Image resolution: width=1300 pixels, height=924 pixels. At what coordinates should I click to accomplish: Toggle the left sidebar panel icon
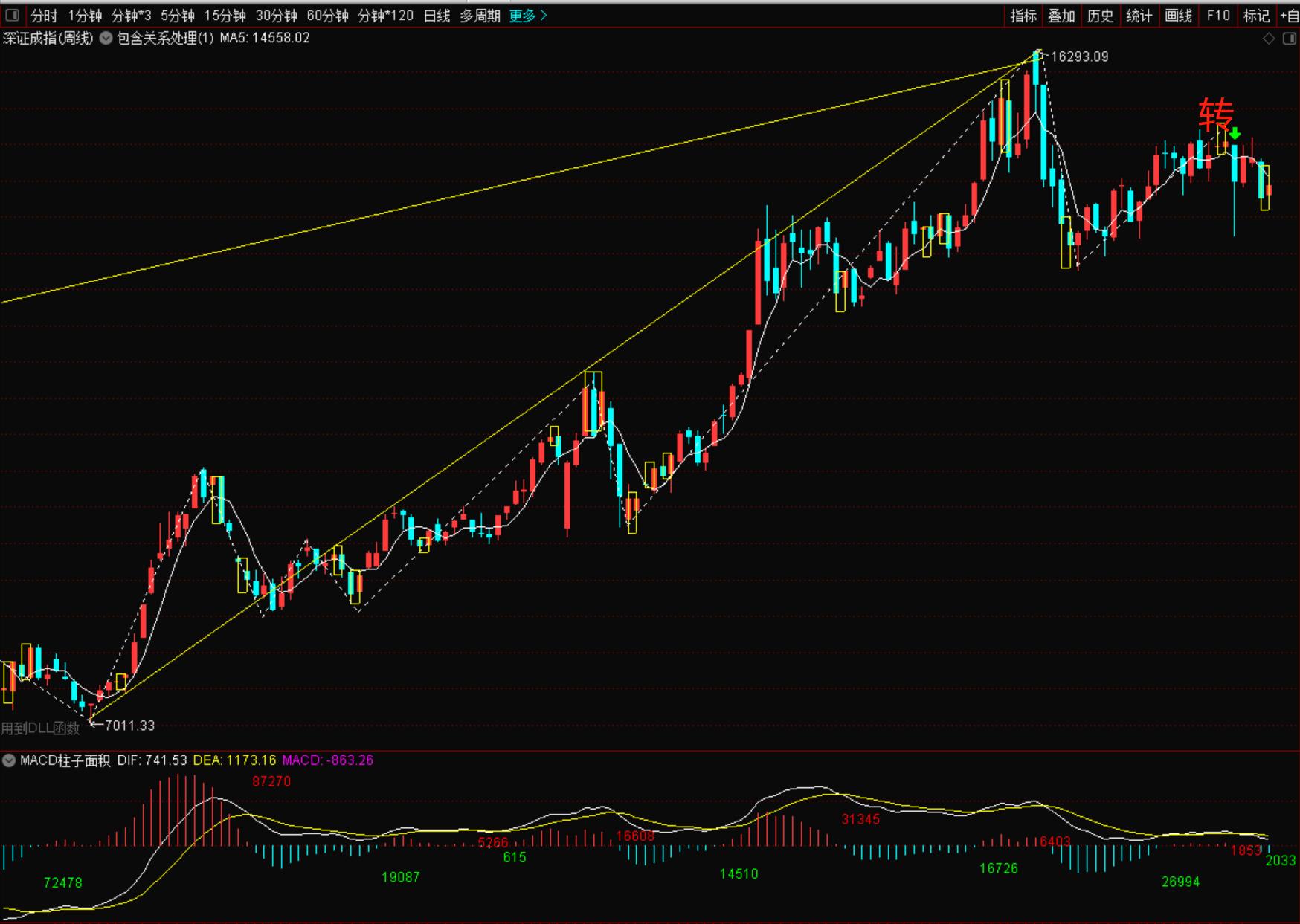pos(12,15)
